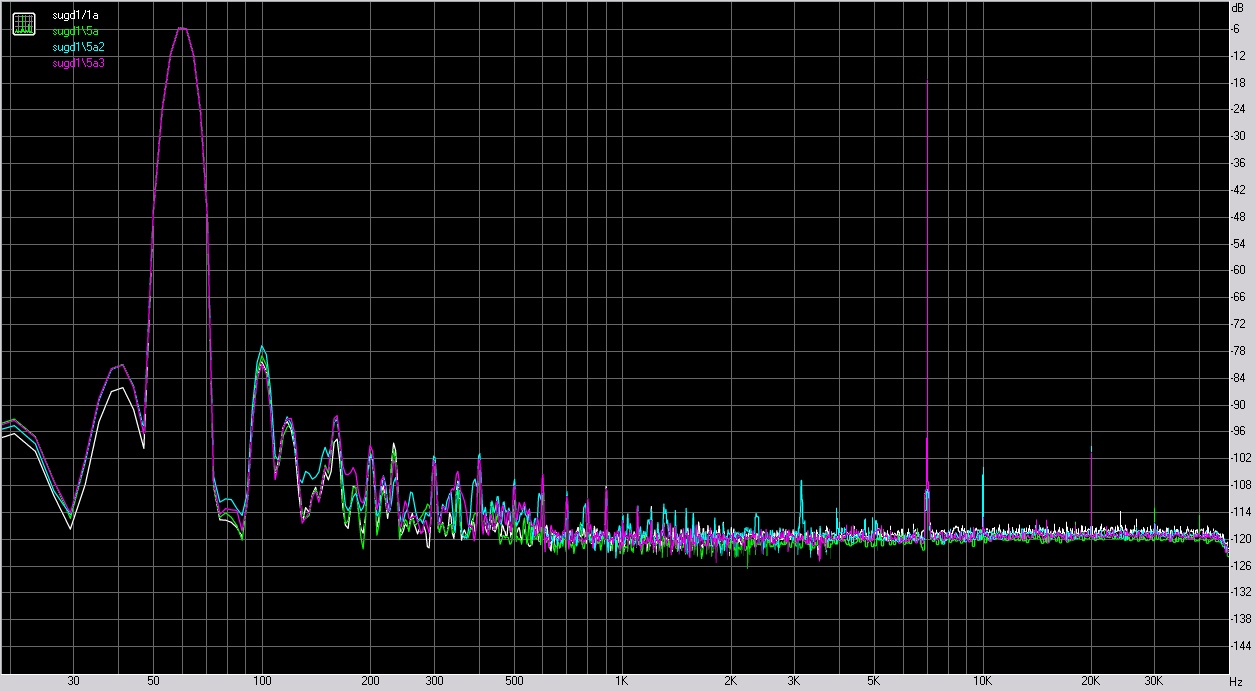This screenshot has width=1256, height=691.
Task: Click the -24 dB axis label
Action: pyautogui.click(x=1237, y=109)
